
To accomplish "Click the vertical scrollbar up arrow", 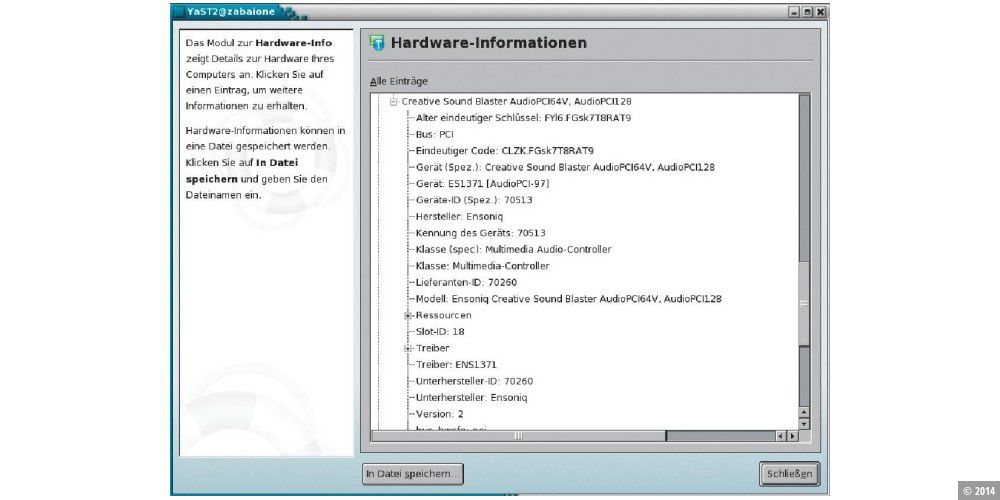I will tap(803, 412).
